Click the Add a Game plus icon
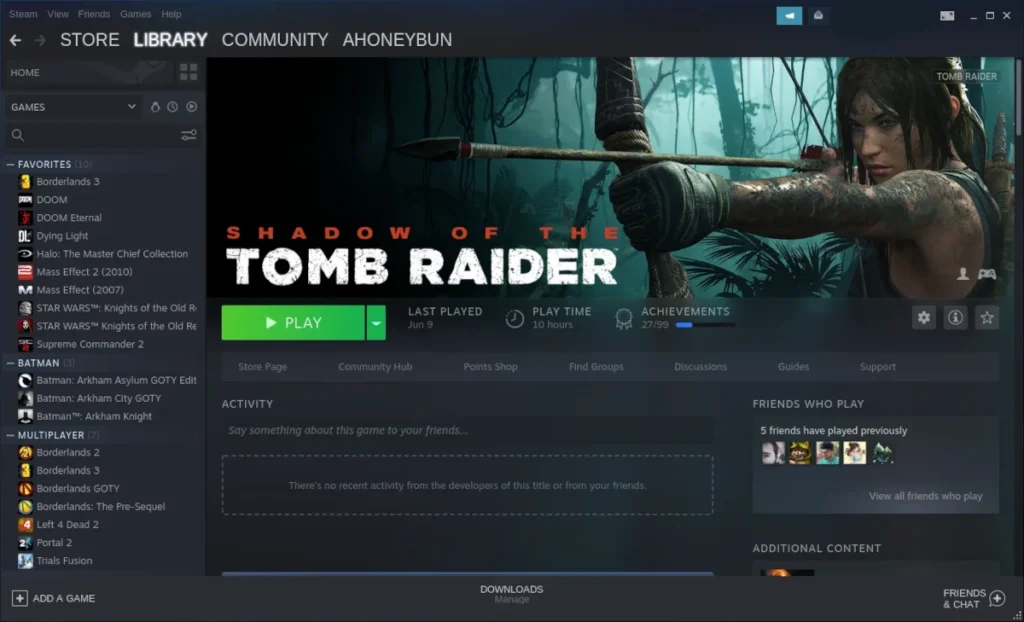 tap(20, 598)
